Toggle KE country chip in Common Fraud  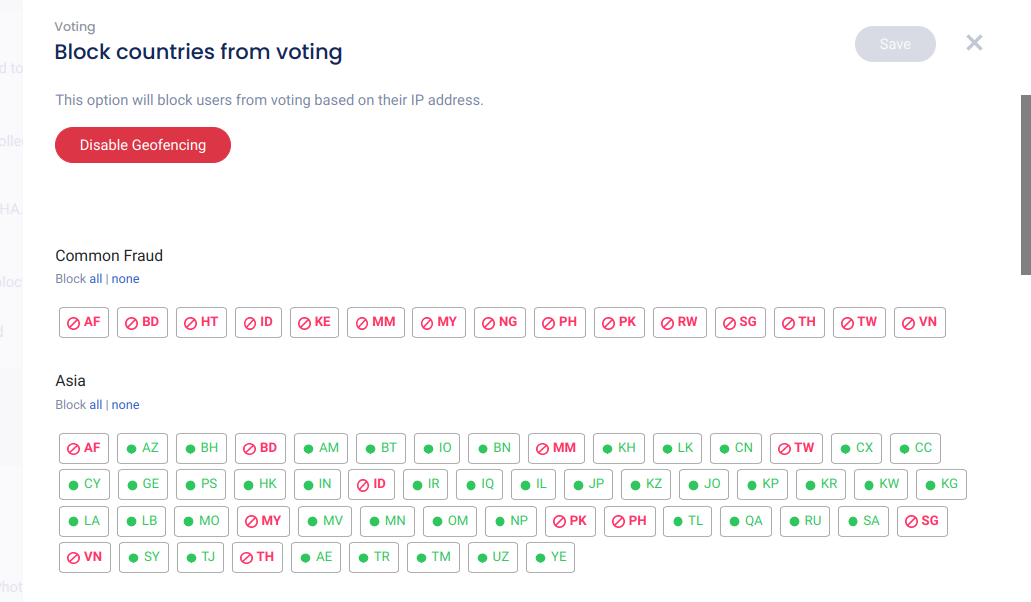(x=314, y=322)
